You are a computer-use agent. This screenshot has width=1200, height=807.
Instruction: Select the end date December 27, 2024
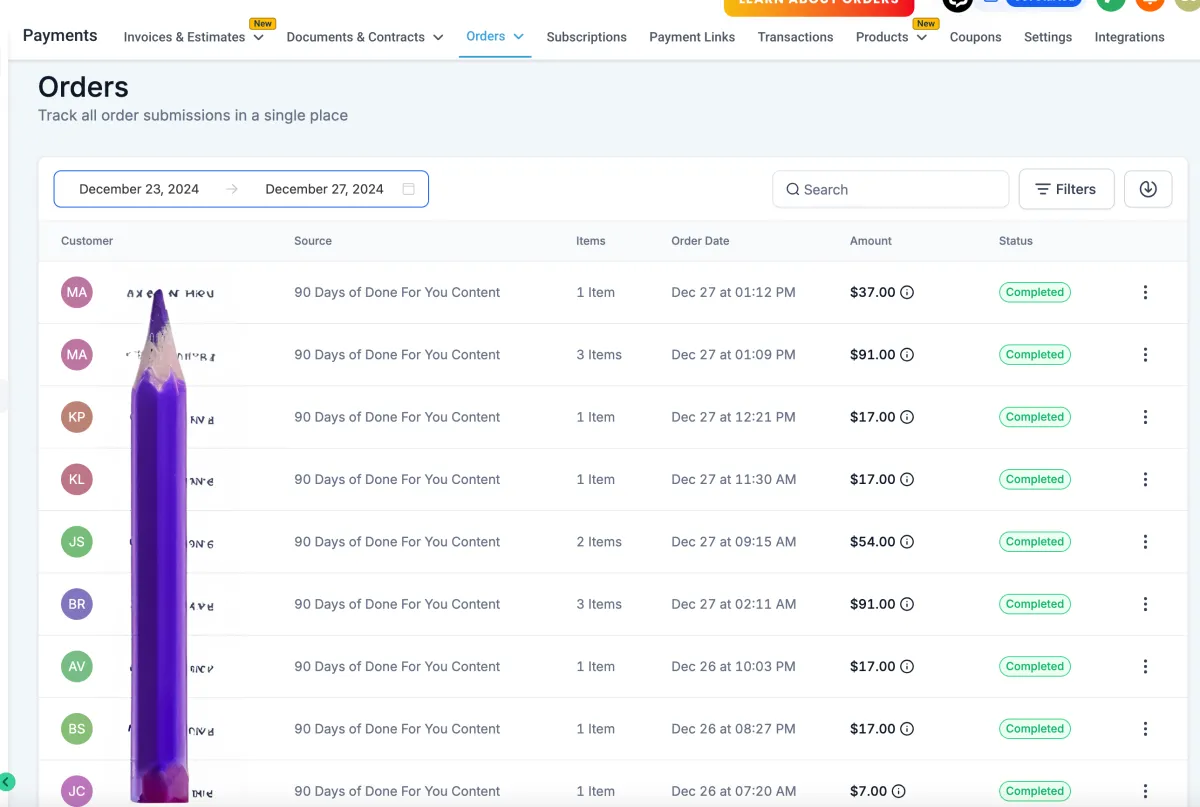pyautogui.click(x=324, y=189)
